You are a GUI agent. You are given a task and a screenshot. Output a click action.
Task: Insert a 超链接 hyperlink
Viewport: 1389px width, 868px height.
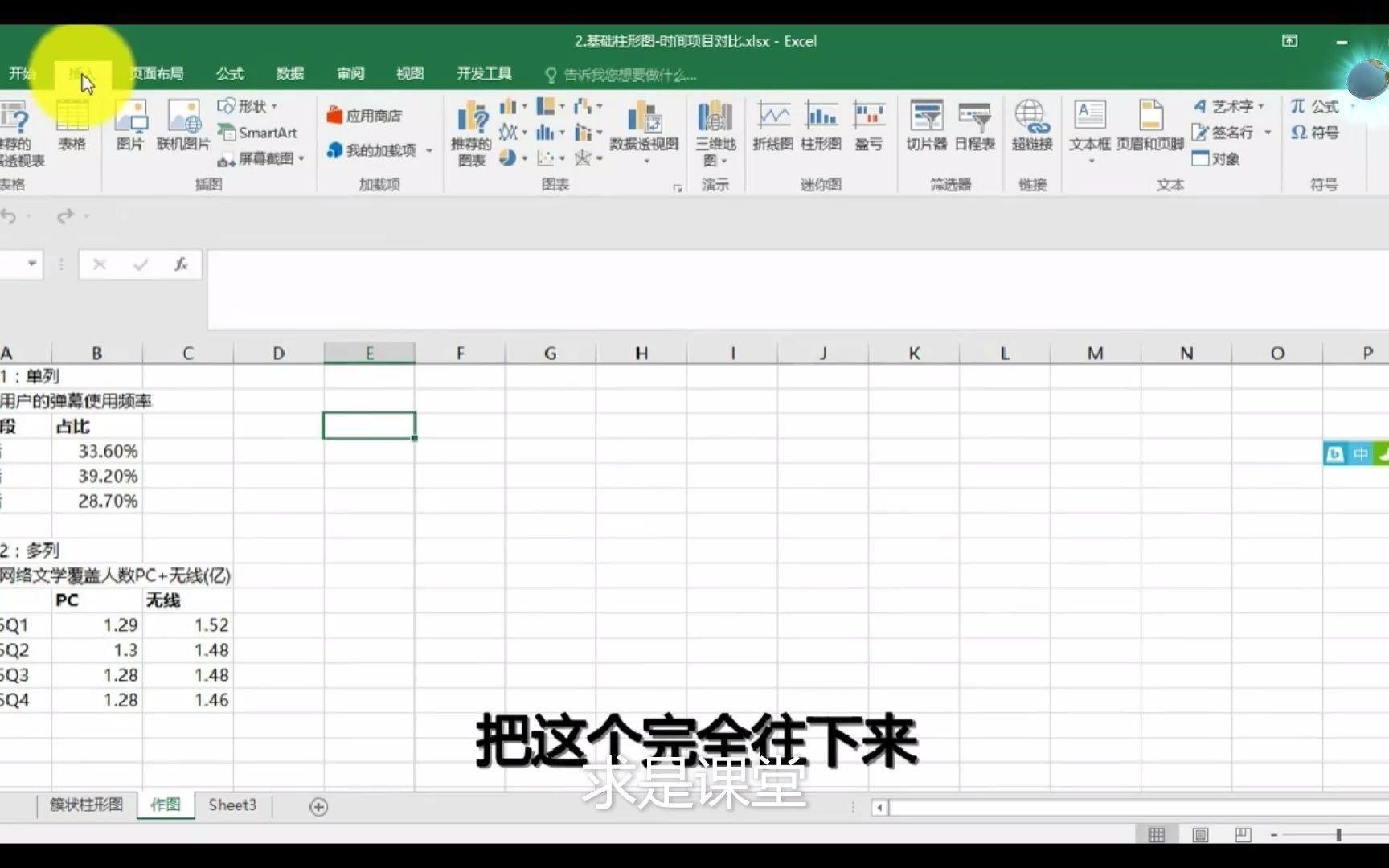1032,125
